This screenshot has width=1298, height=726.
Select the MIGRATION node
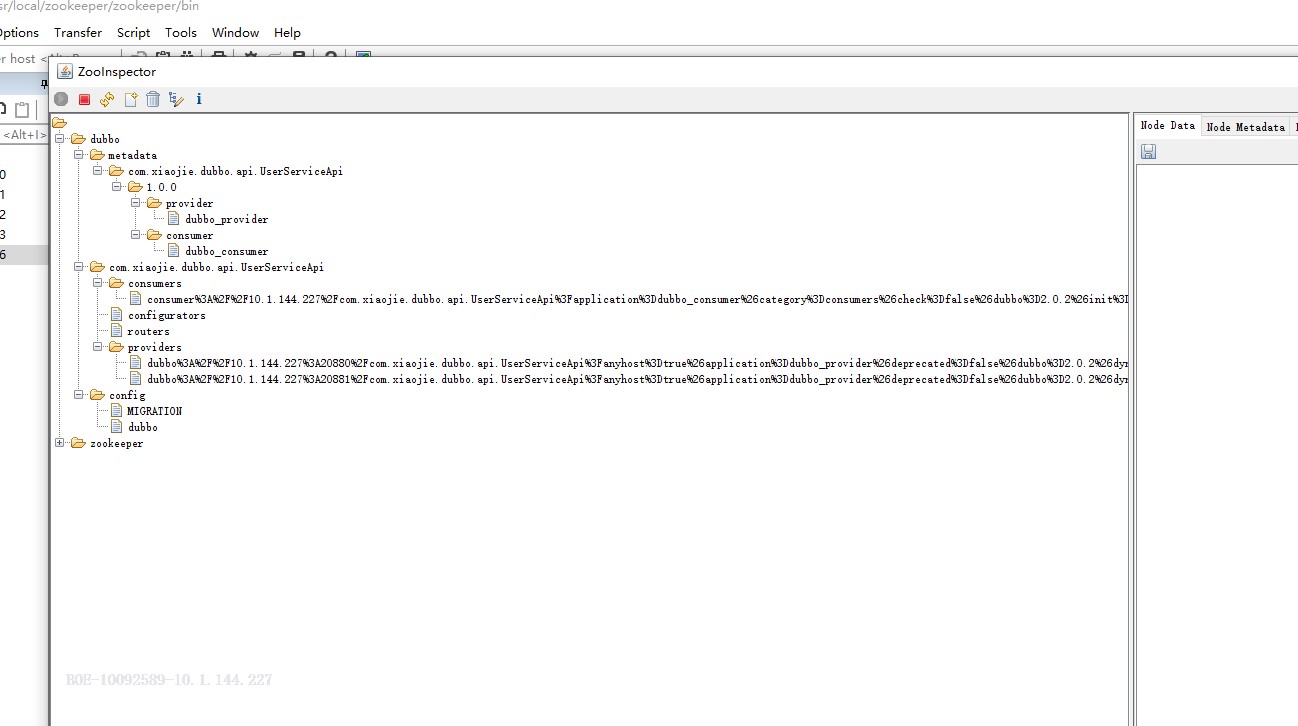coord(155,411)
